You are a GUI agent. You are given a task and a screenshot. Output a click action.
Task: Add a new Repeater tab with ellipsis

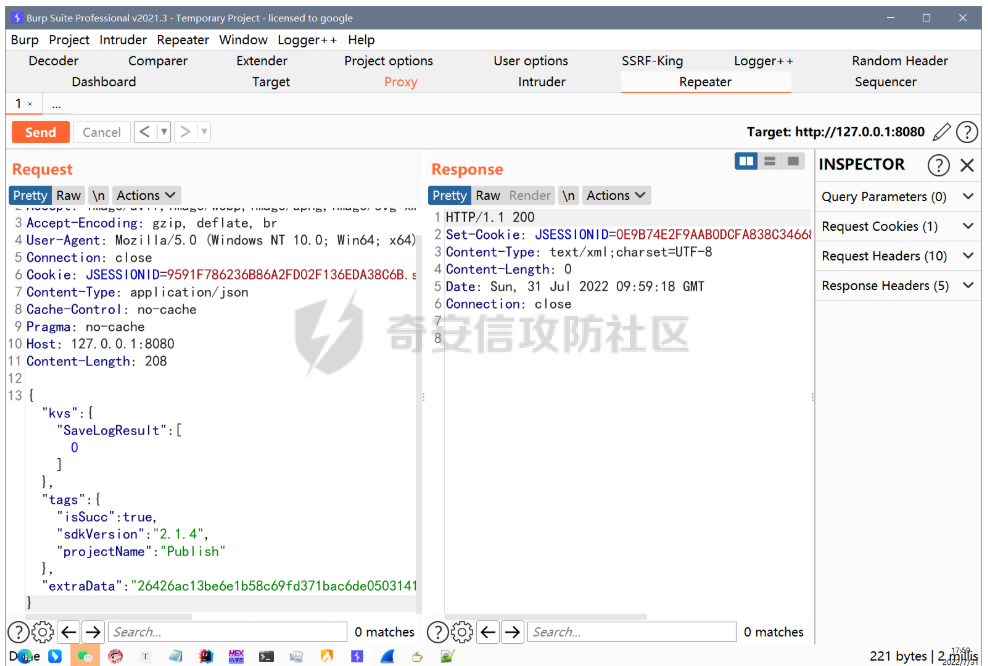[57, 104]
